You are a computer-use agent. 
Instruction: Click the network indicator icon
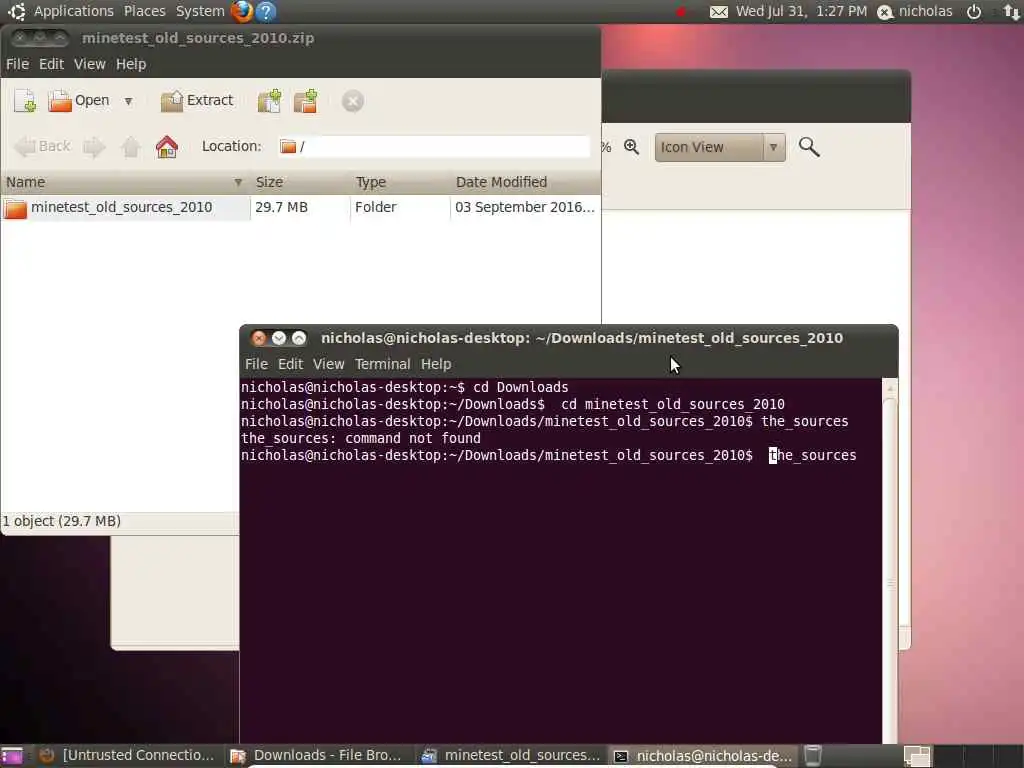1012,12
